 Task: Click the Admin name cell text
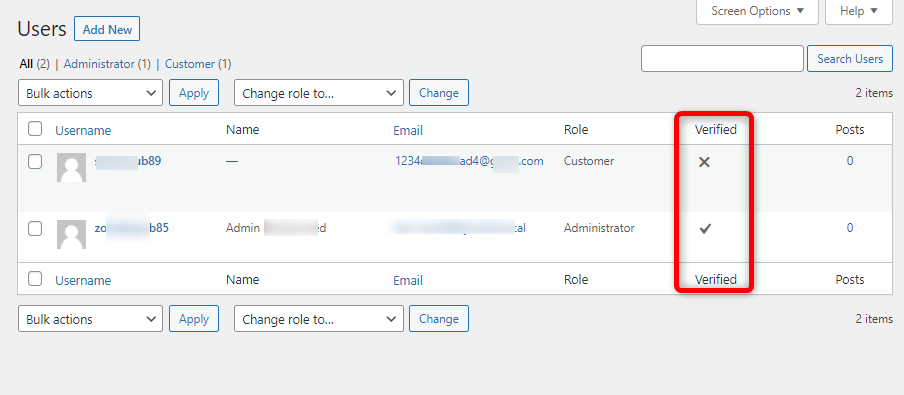click(x=276, y=228)
